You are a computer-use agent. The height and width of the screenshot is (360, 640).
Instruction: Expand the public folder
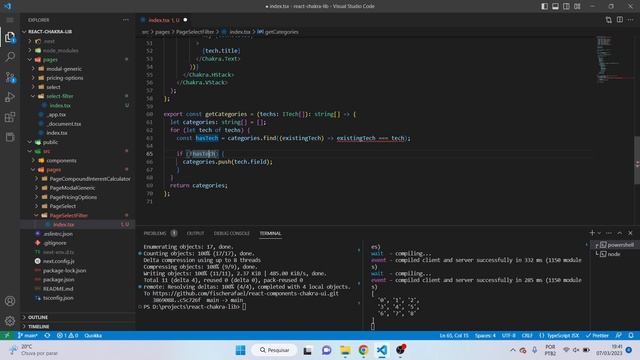[x=50, y=142]
